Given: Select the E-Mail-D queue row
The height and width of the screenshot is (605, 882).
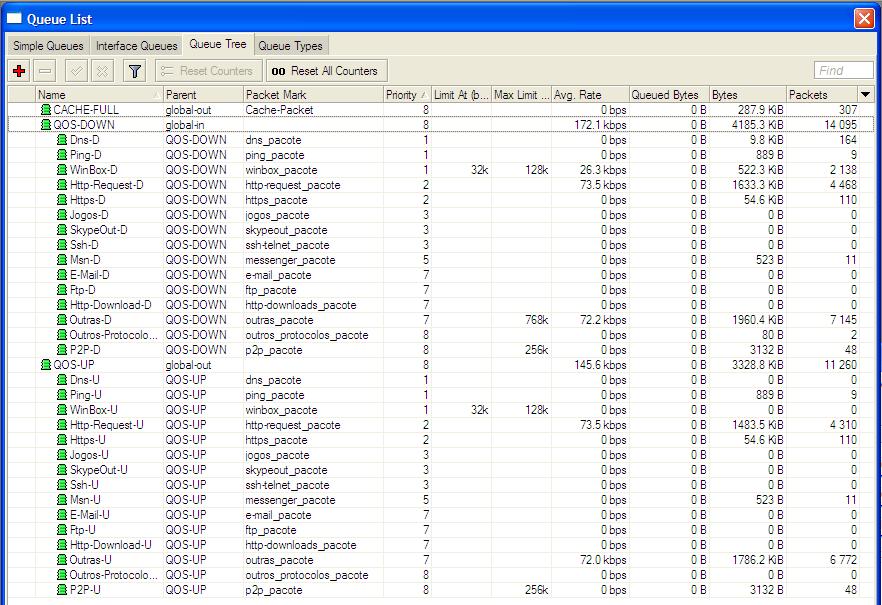Looking at the screenshot, I should [x=441, y=275].
